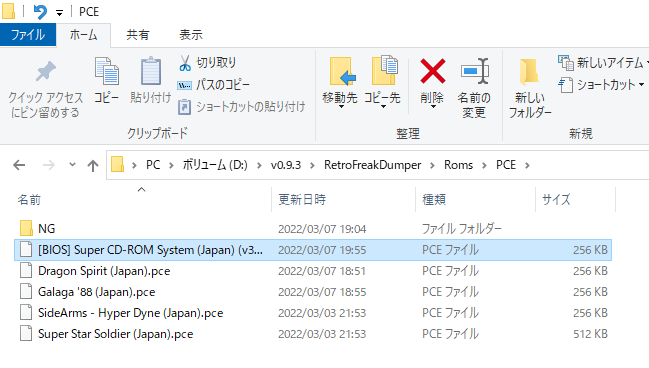Select [BIOS] Super CD-ROM System file

coord(312,250)
